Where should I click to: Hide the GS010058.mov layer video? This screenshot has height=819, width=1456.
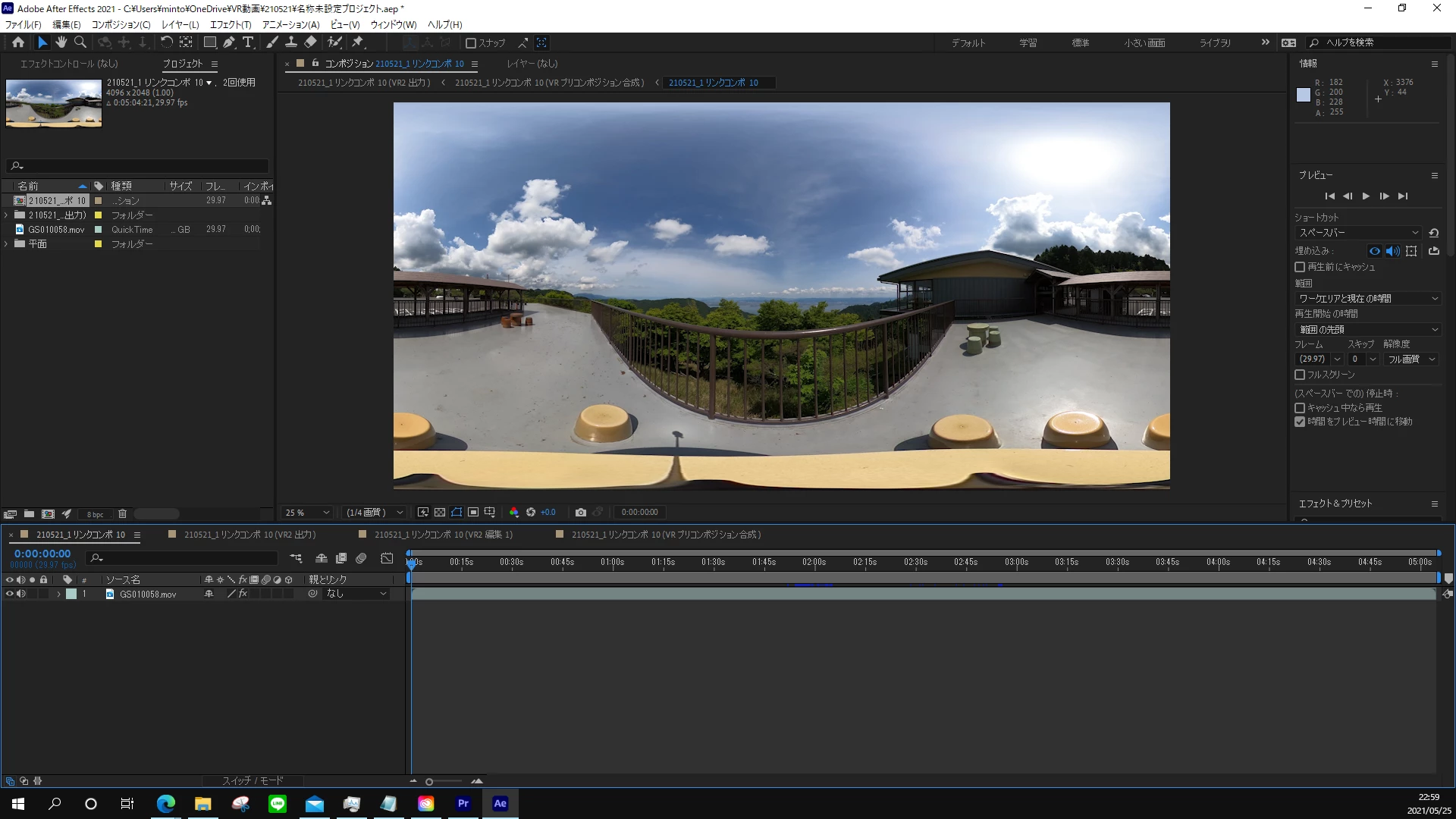point(10,595)
